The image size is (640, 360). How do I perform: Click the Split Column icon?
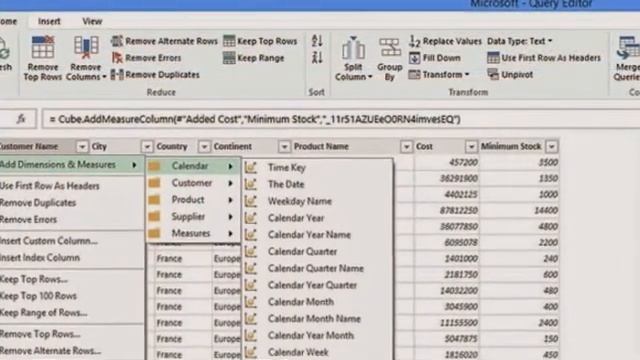(x=353, y=48)
